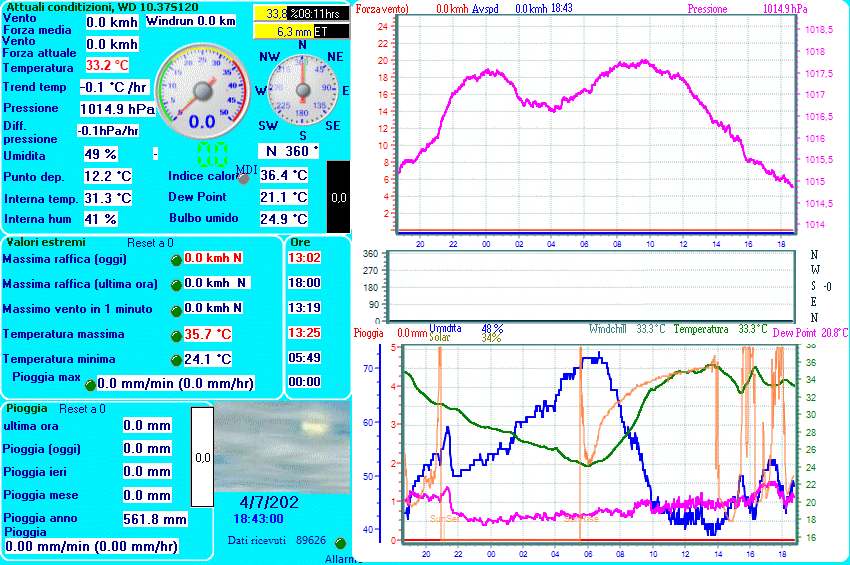Screen dimensions: 850x565
Task: Select the max gust time 13:02
Action: tap(304, 258)
